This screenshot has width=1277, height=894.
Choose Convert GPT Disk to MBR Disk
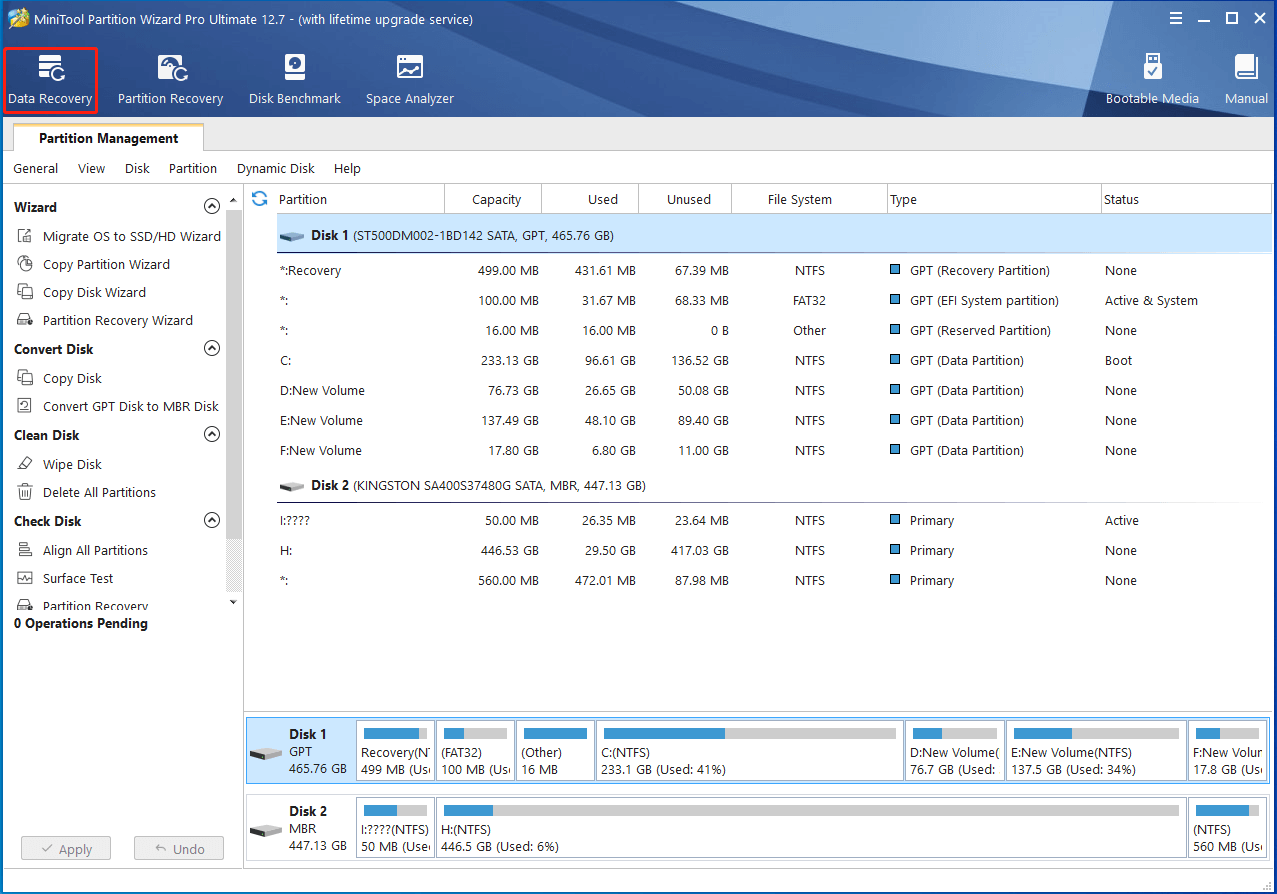pos(118,406)
